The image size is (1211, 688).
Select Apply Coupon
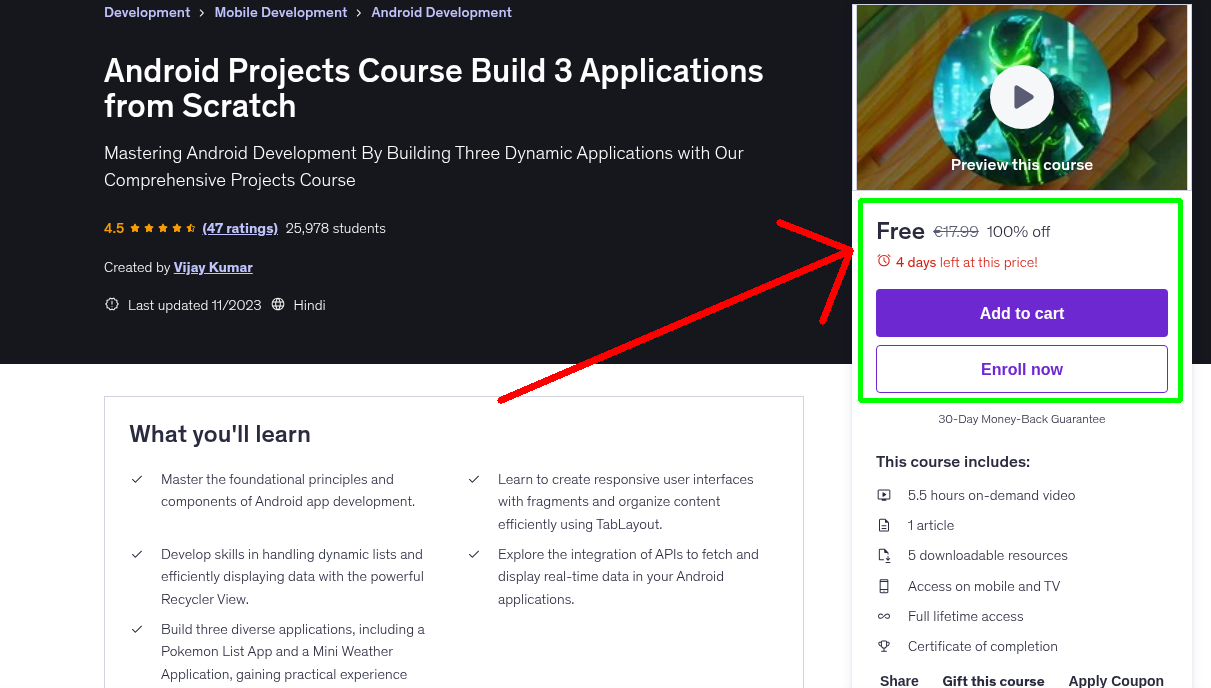point(1116,680)
